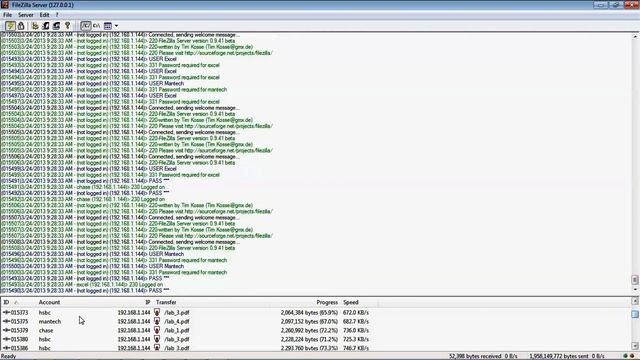640x360 pixels.
Task: Select the chase account cell
Action: point(46,331)
